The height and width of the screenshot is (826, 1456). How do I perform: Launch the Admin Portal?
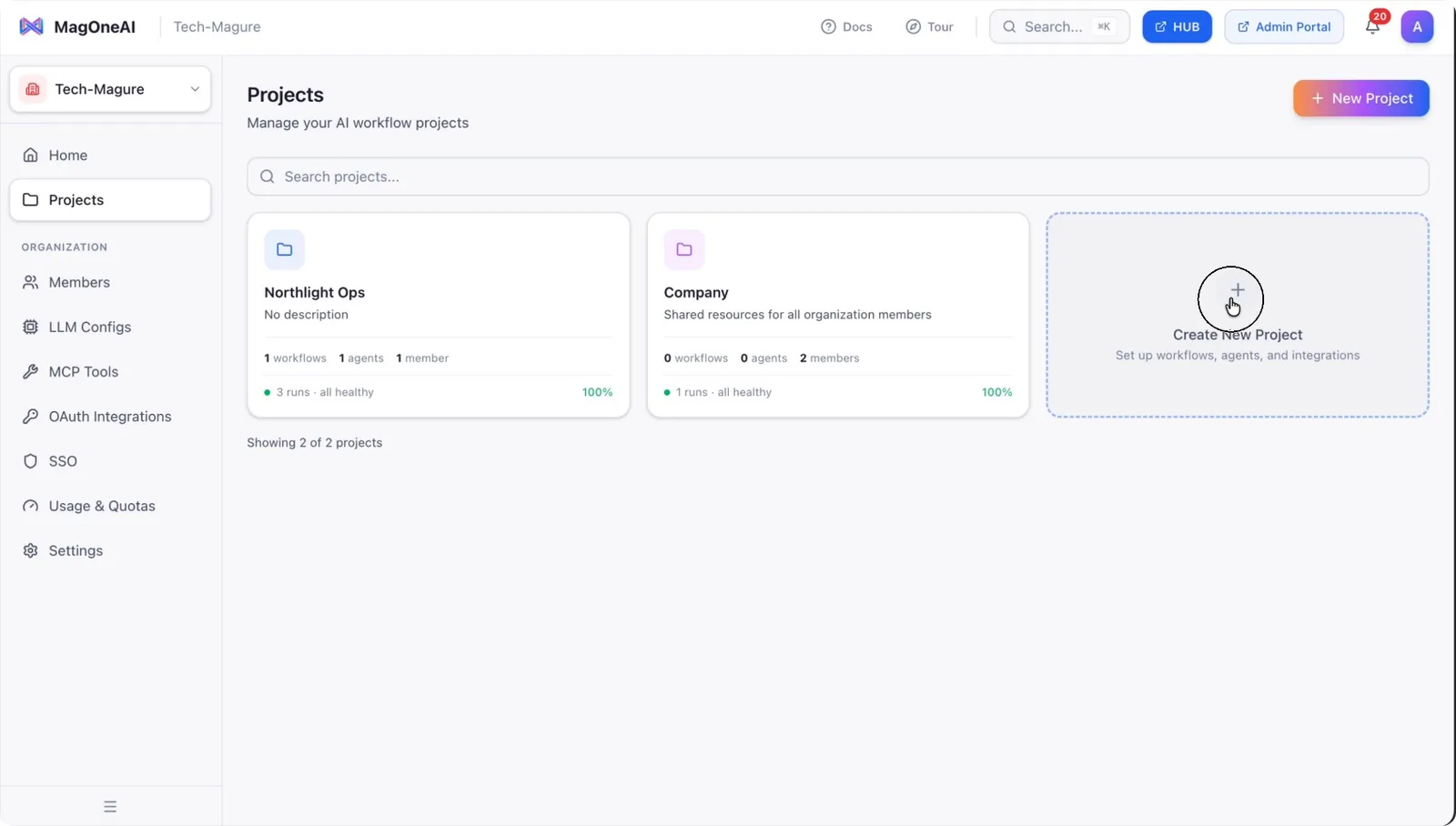pyautogui.click(x=1283, y=26)
